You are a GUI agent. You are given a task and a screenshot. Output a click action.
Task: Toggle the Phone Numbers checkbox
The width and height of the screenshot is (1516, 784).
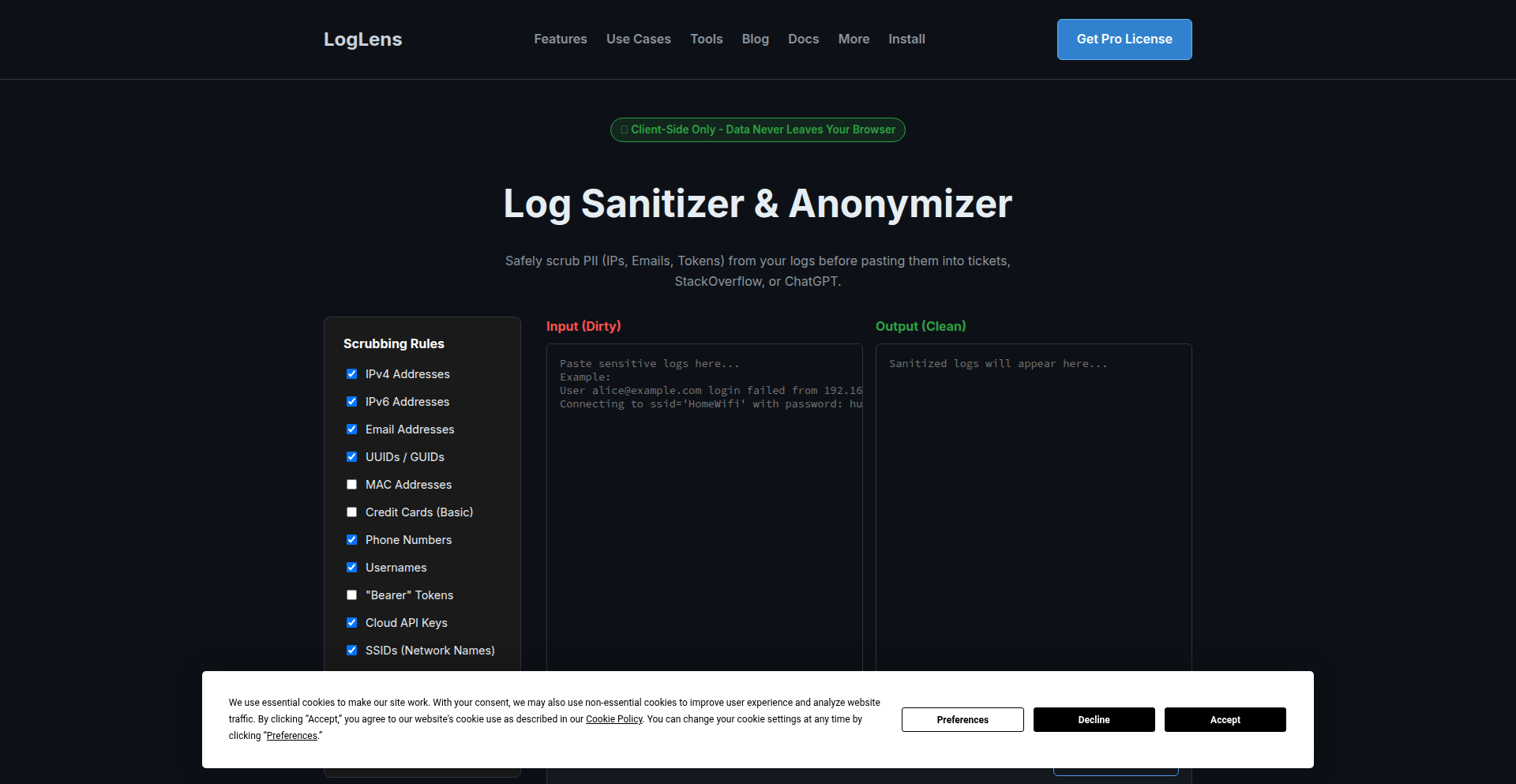point(351,540)
